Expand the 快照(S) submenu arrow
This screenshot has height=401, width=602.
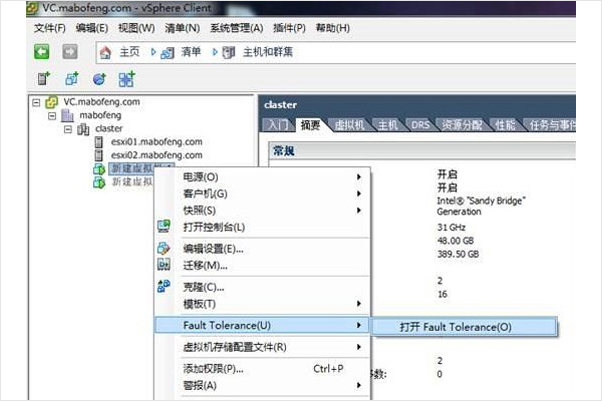(359, 210)
